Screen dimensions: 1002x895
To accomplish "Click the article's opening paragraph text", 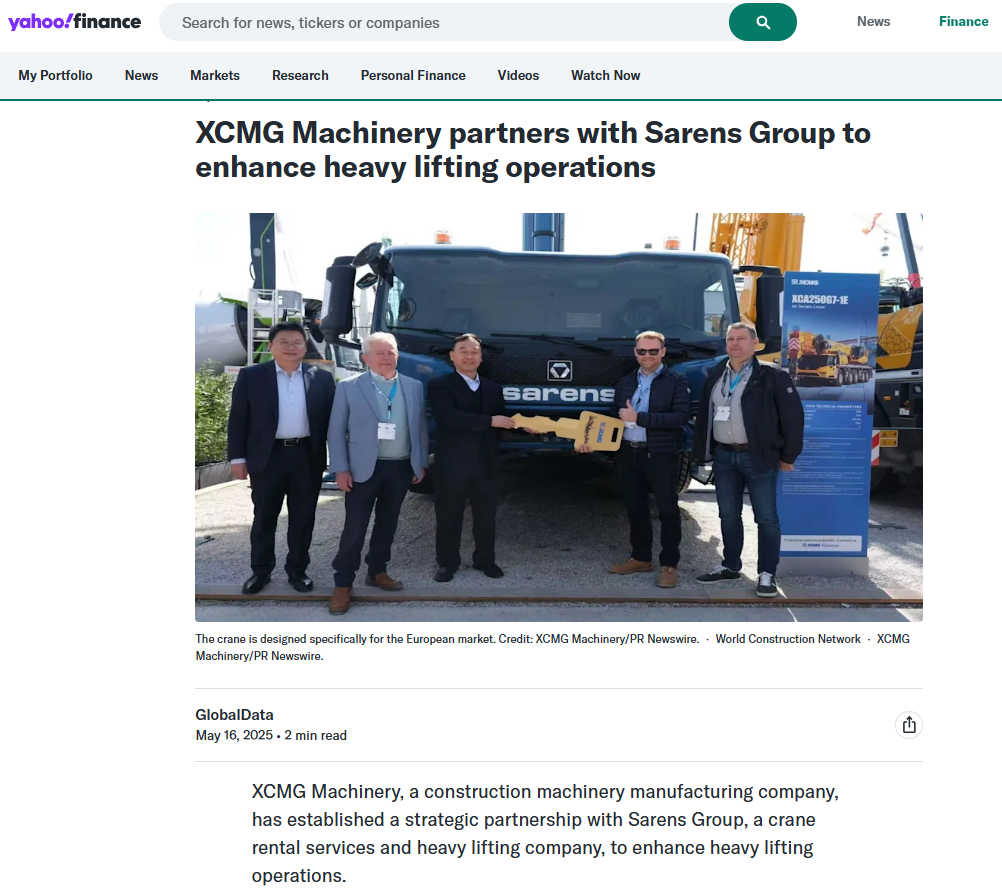I will click(x=545, y=833).
